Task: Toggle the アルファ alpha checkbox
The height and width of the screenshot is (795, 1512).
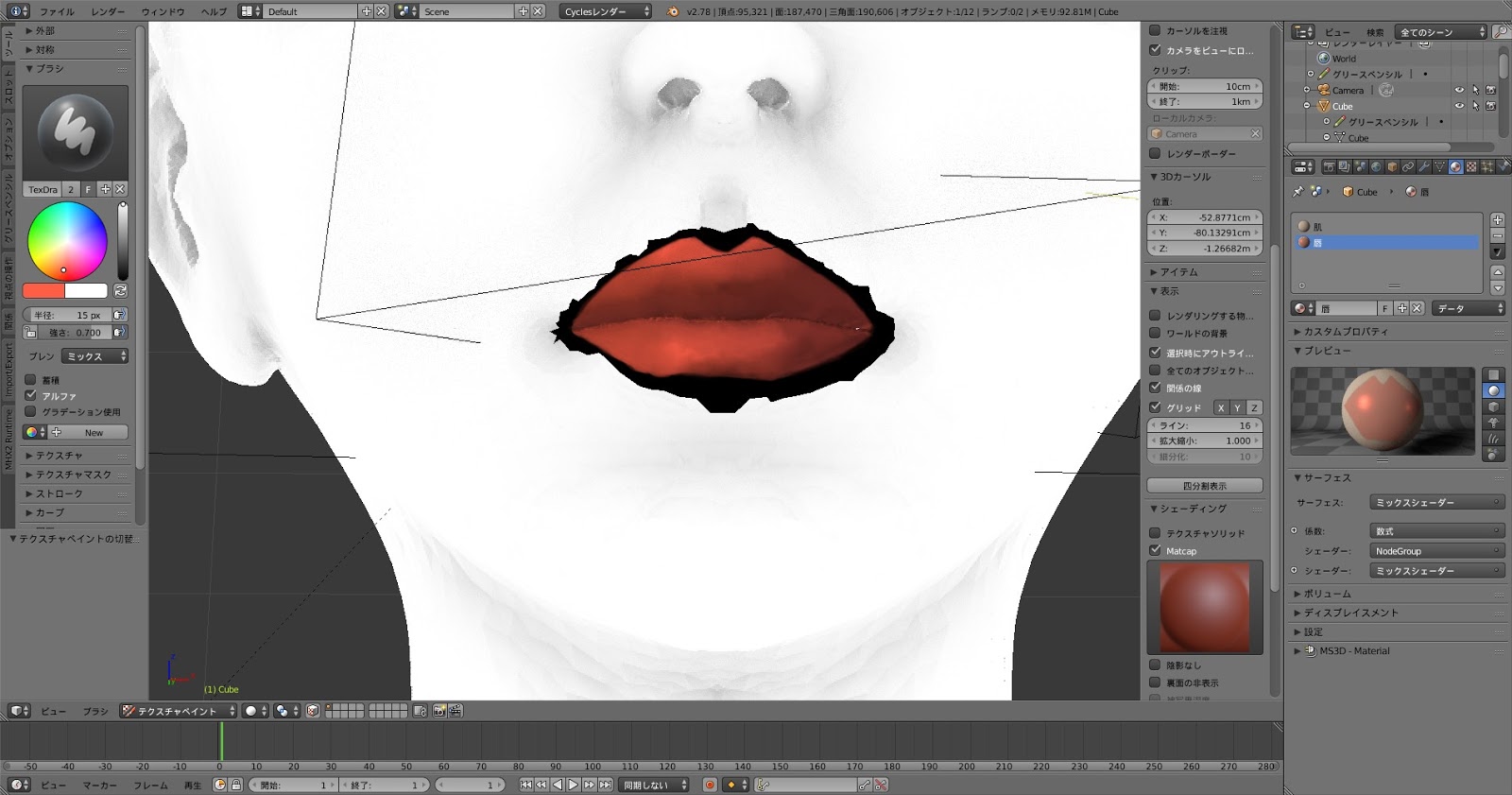Action: (x=31, y=396)
